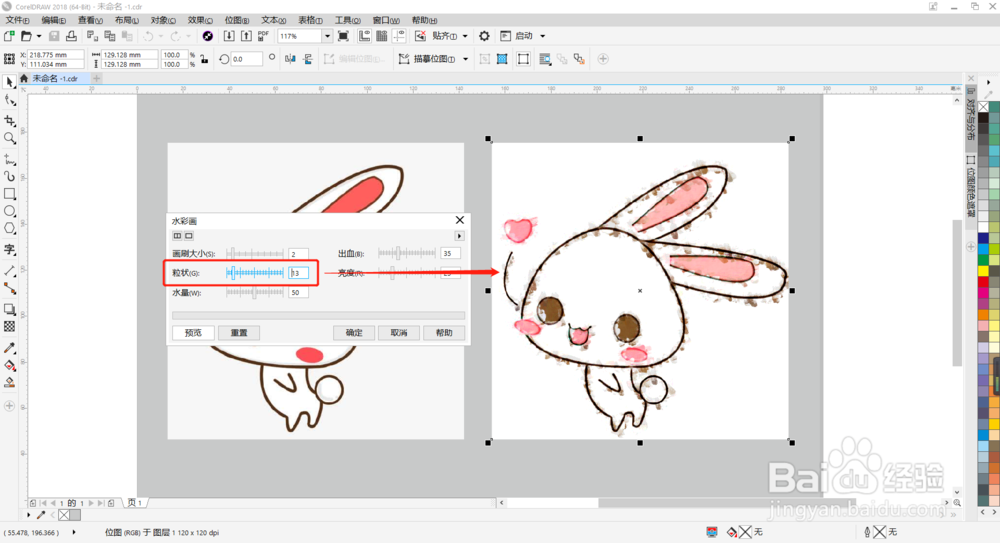Select the Polygon tool
1000x543 pixels.
click(x=10, y=228)
